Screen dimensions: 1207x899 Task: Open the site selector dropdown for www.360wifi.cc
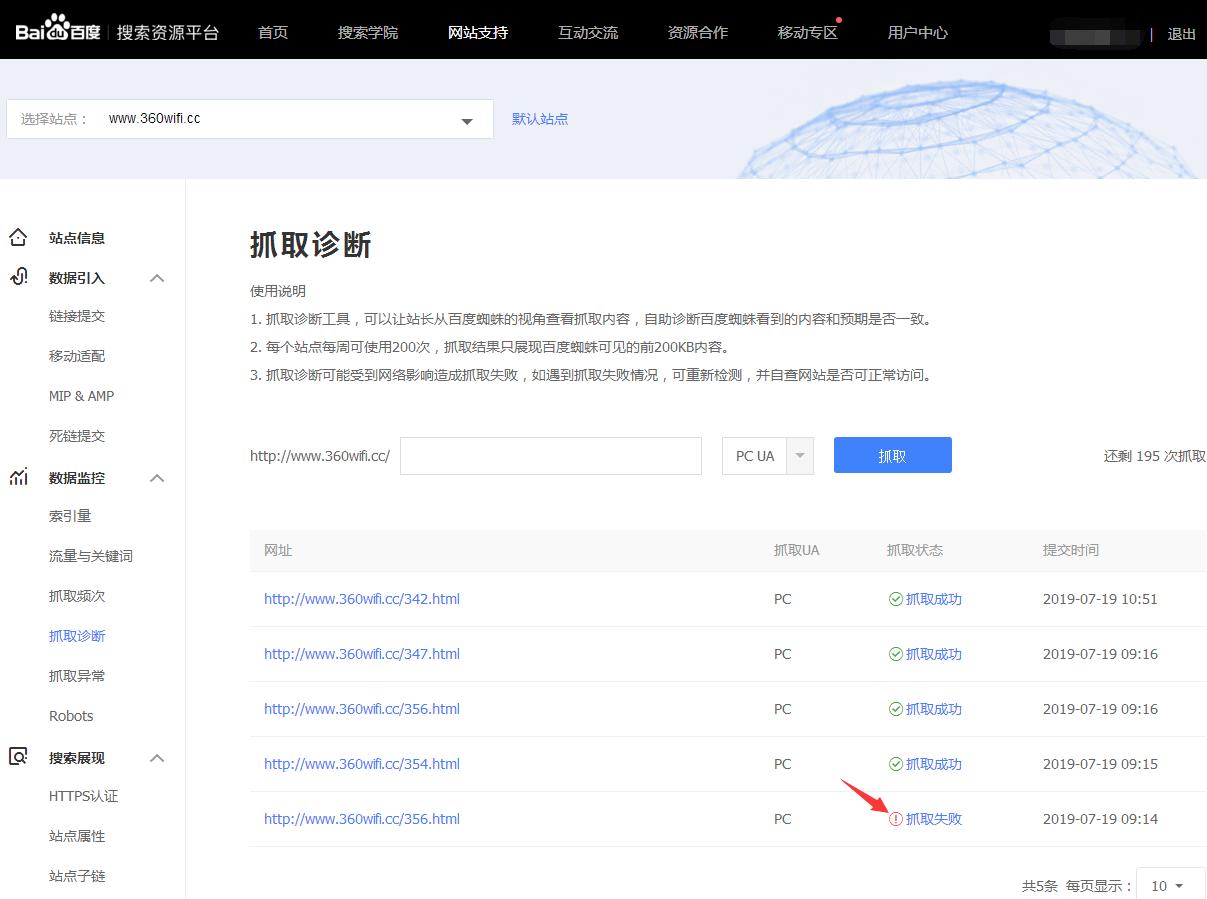click(466, 119)
